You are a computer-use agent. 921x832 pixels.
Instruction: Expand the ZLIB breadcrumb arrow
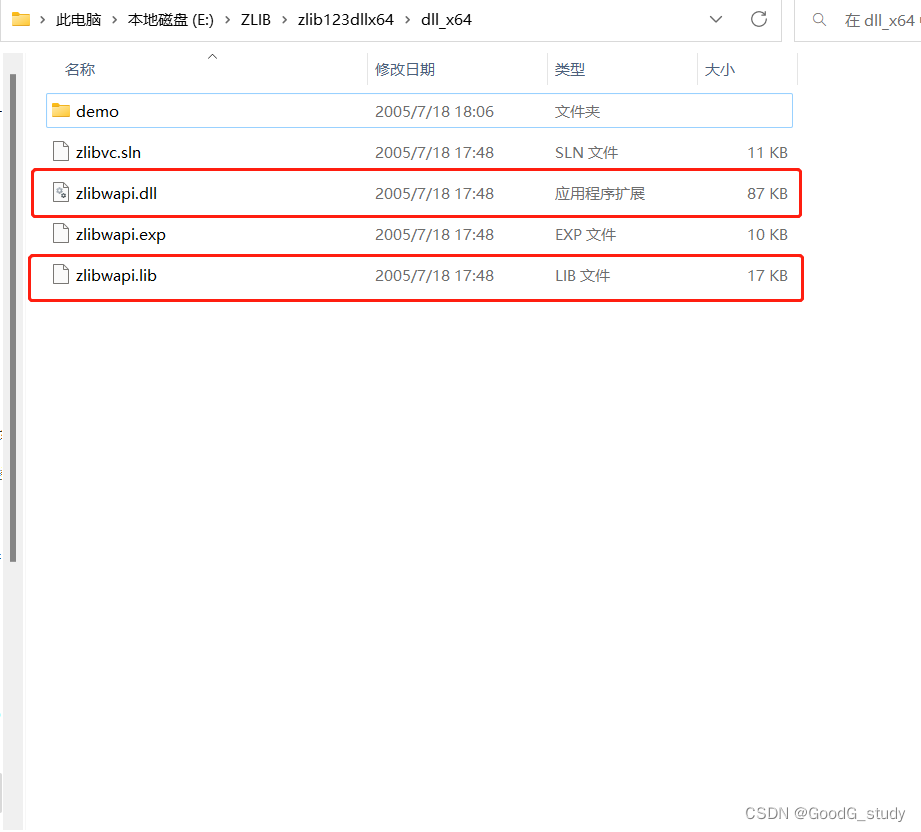(282, 18)
